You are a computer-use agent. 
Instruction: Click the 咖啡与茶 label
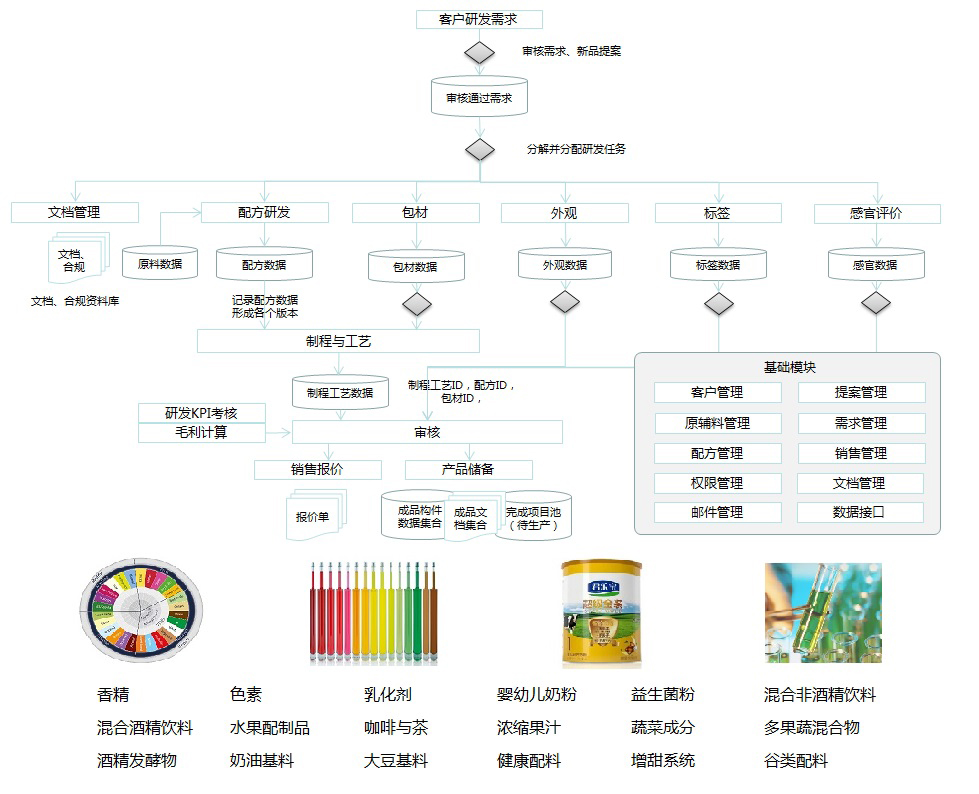point(396,727)
